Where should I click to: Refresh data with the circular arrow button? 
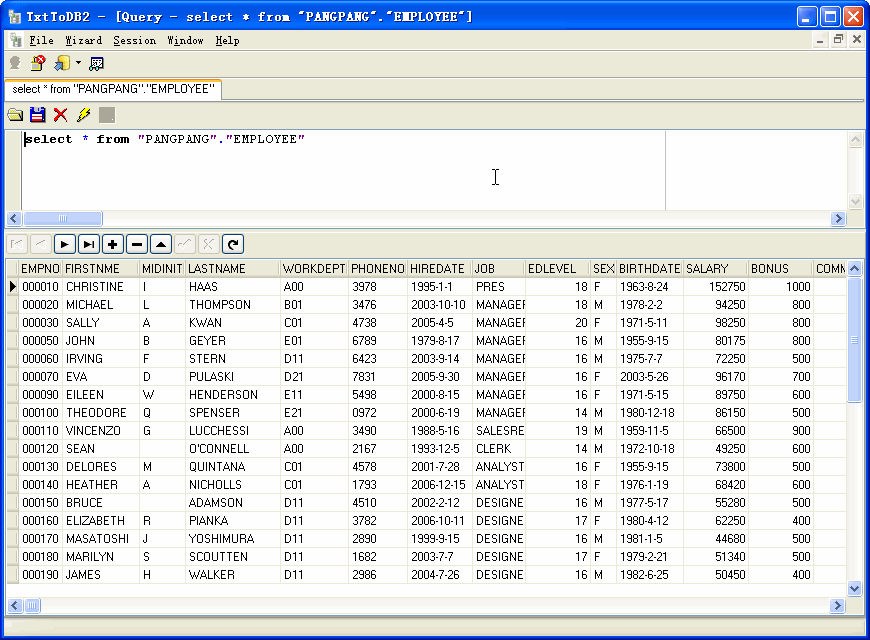pyautogui.click(x=233, y=244)
